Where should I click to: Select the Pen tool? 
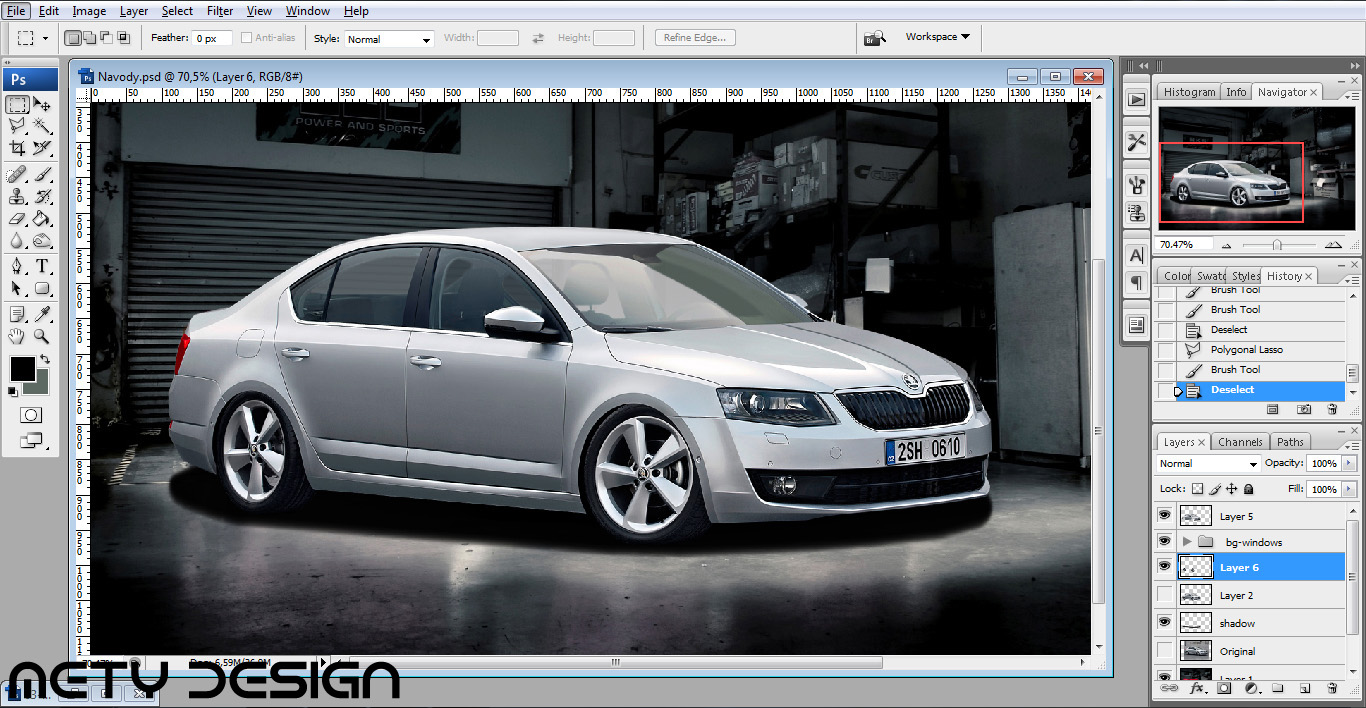pyautogui.click(x=17, y=267)
